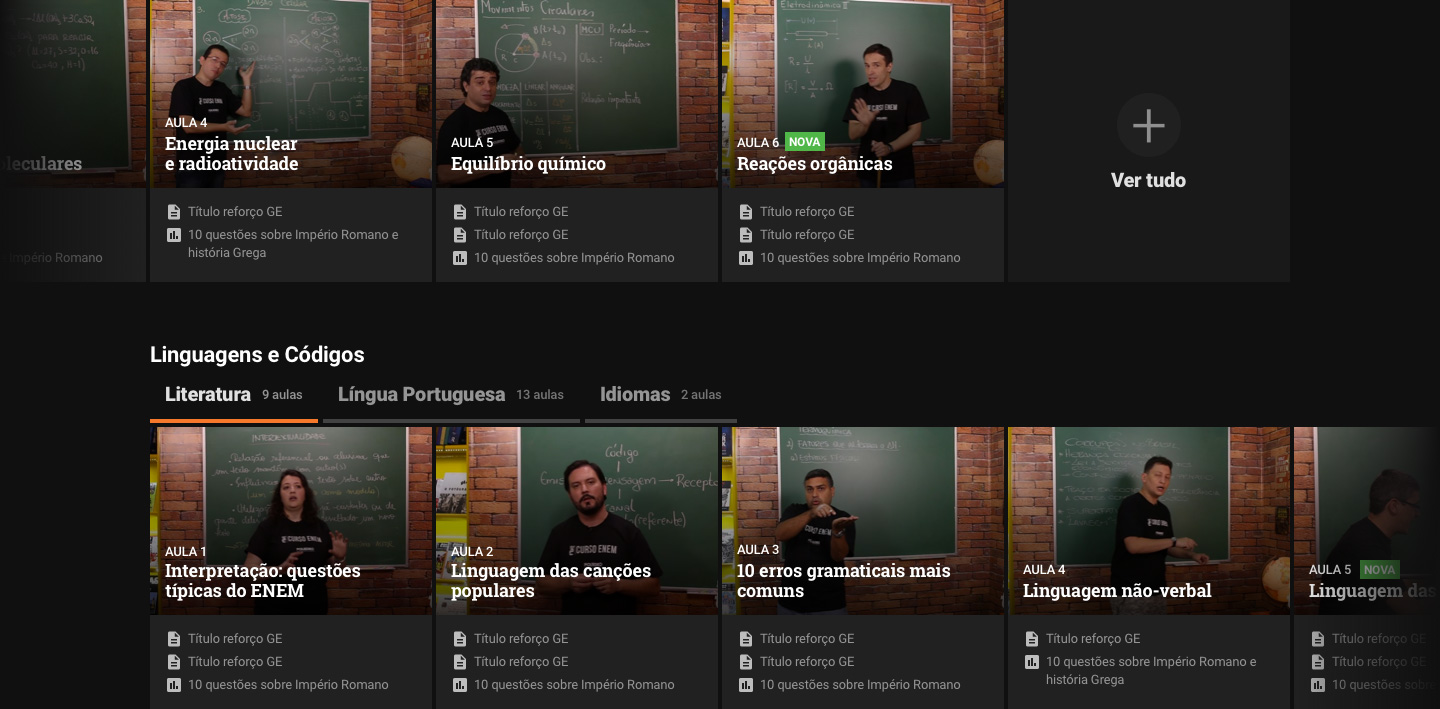Open Interpretação: questões típicas do ENEM thumbnail
Image resolution: width=1440 pixels, height=709 pixels.
pyautogui.click(x=291, y=521)
